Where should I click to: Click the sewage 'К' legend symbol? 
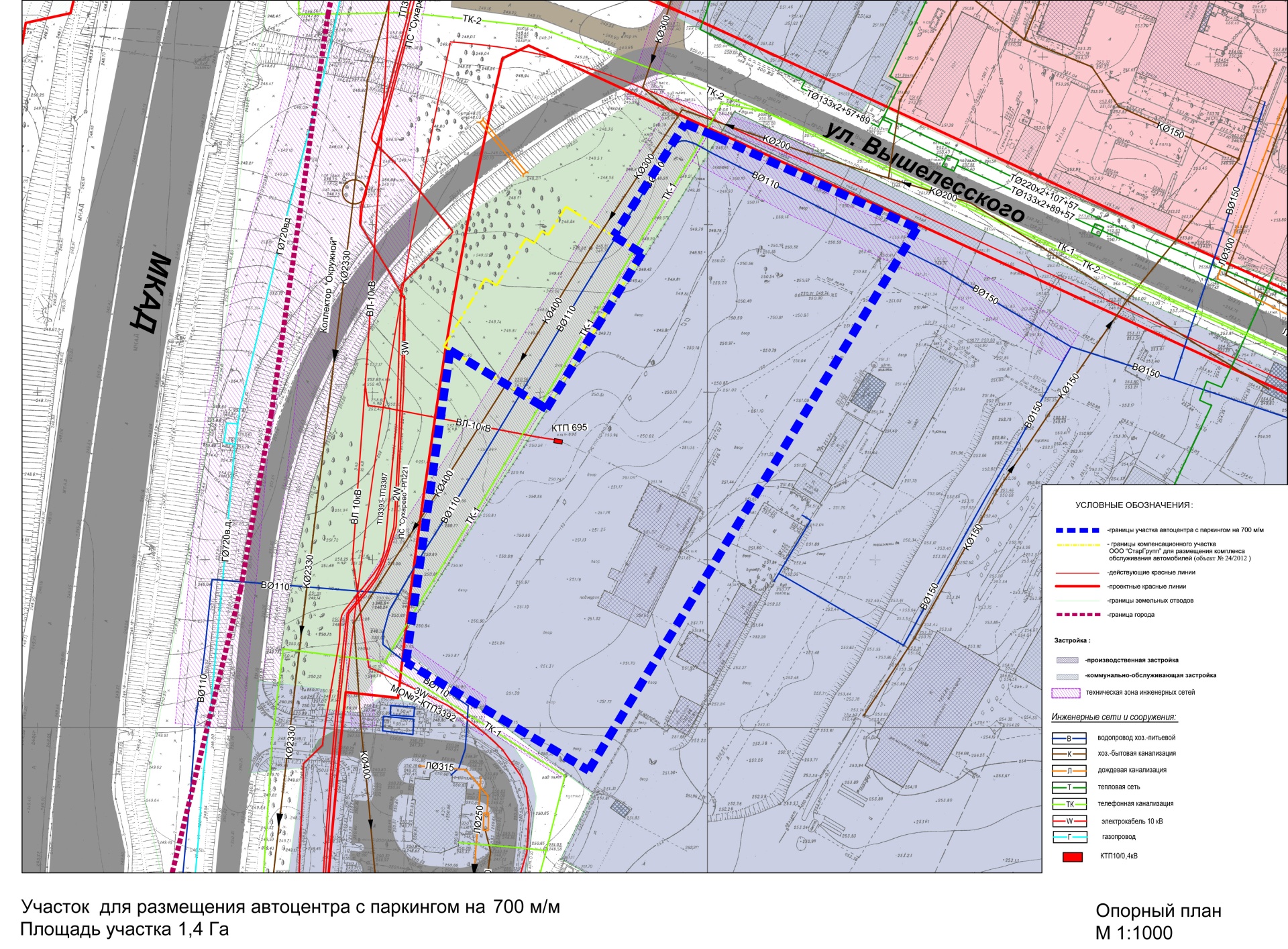pos(1069,754)
